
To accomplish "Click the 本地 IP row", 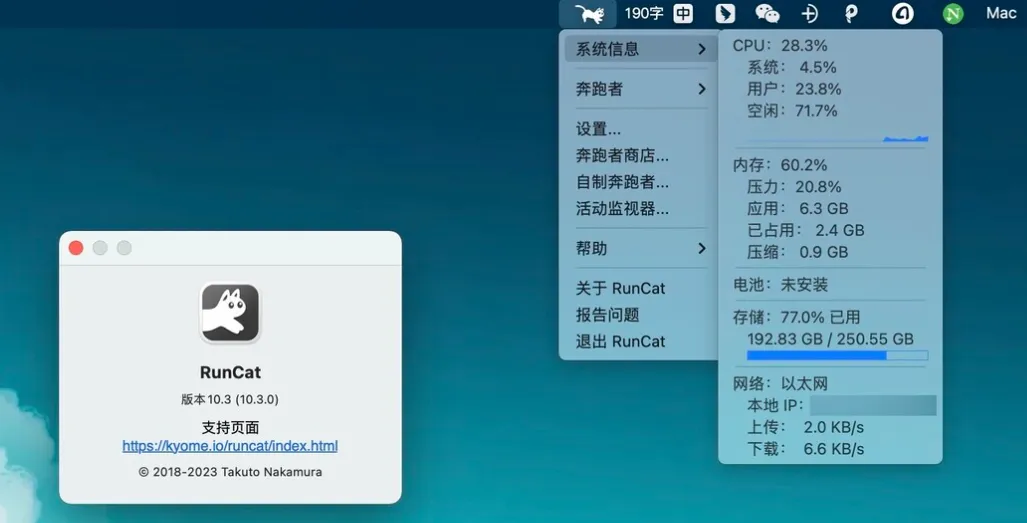I will point(842,405).
